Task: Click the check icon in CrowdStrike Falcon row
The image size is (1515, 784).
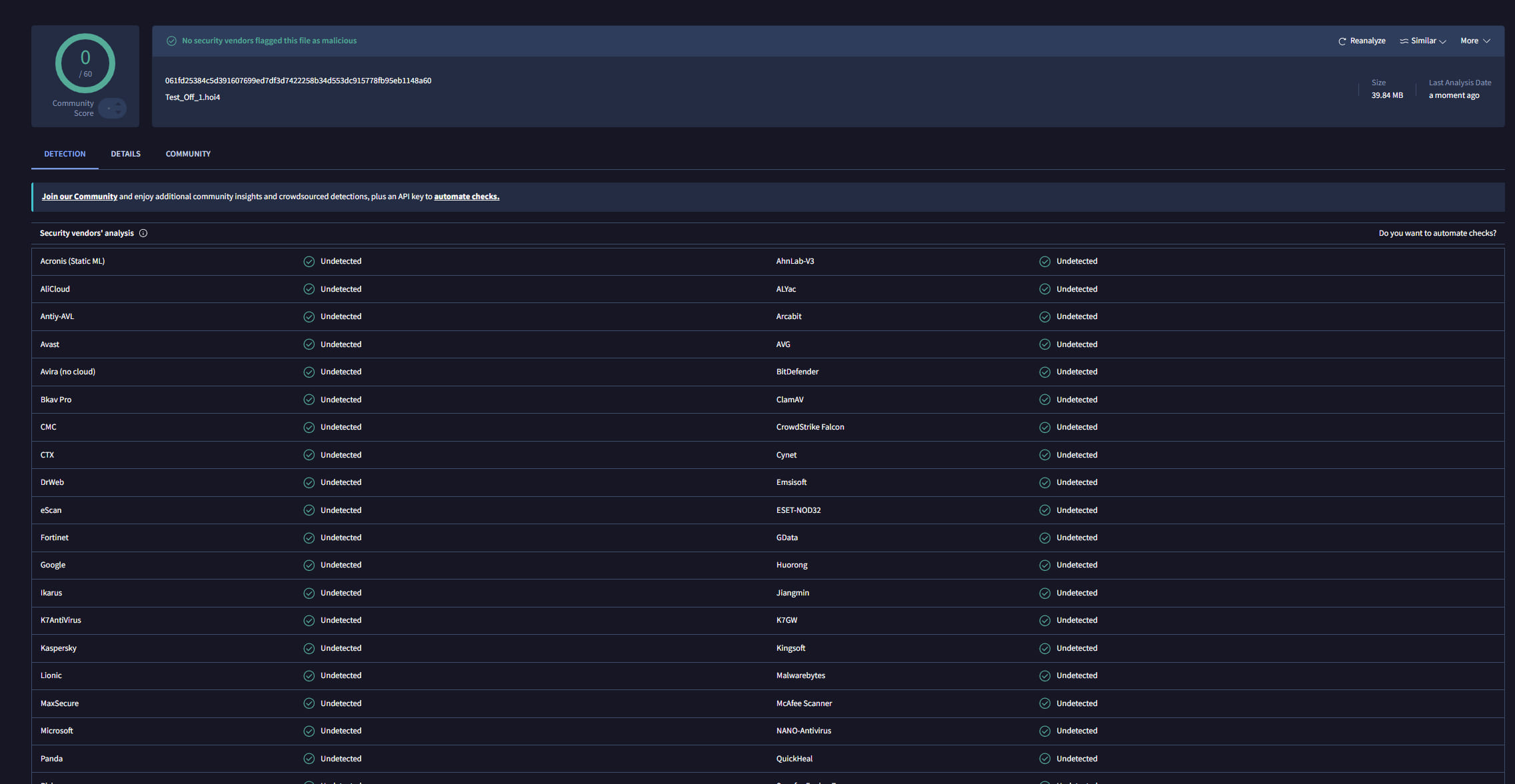Action: (1044, 427)
